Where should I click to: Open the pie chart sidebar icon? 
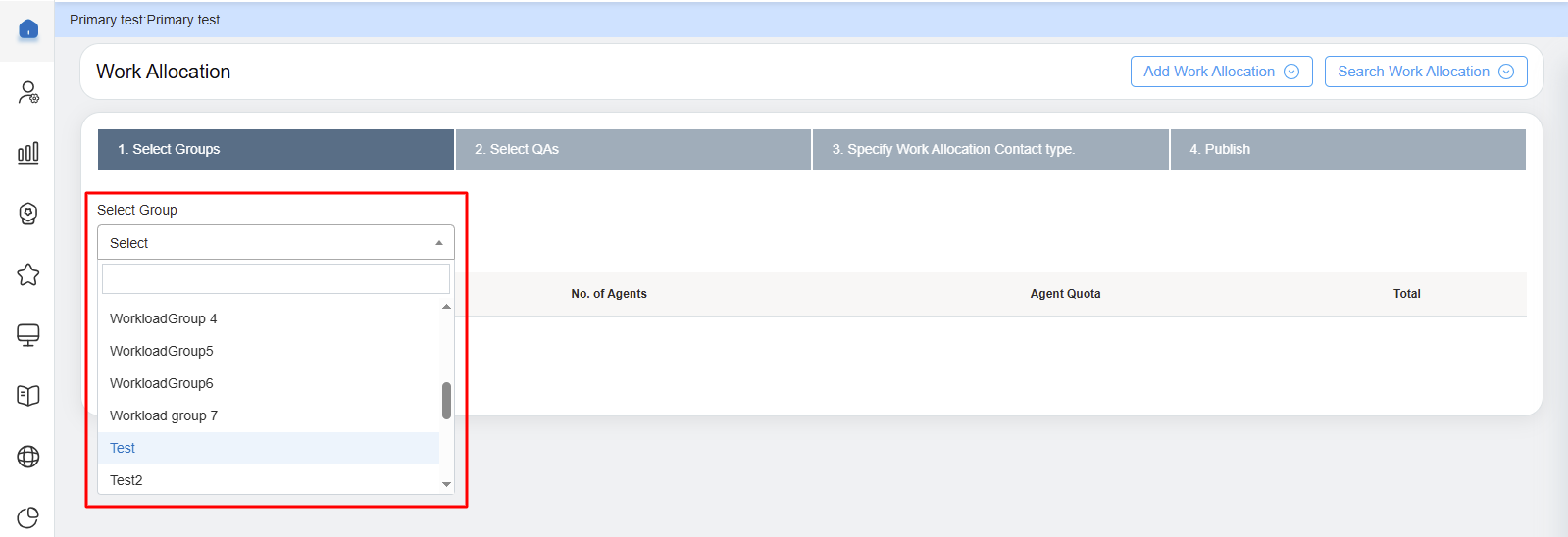coord(28,516)
